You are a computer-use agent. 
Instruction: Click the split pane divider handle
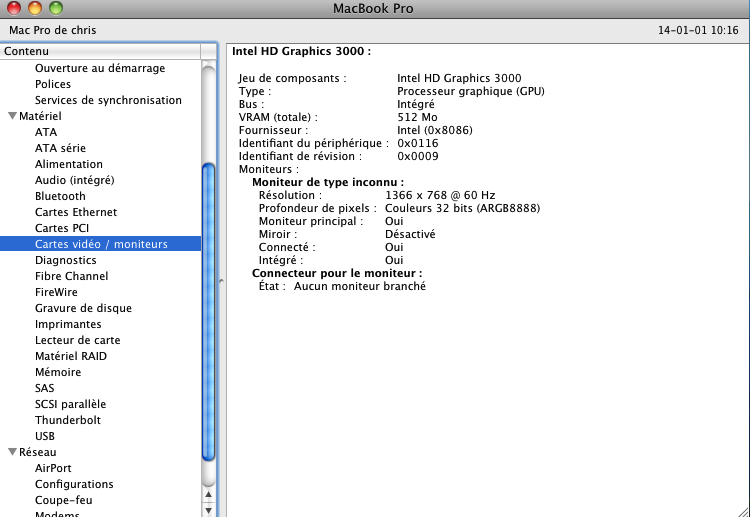[221, 282]
